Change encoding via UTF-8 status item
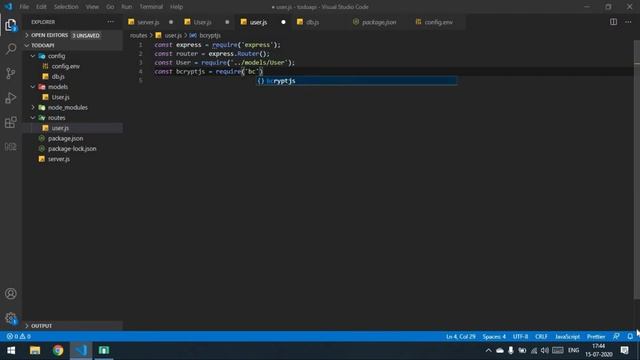This screenshot has width=640, height=360. (520, 337)
